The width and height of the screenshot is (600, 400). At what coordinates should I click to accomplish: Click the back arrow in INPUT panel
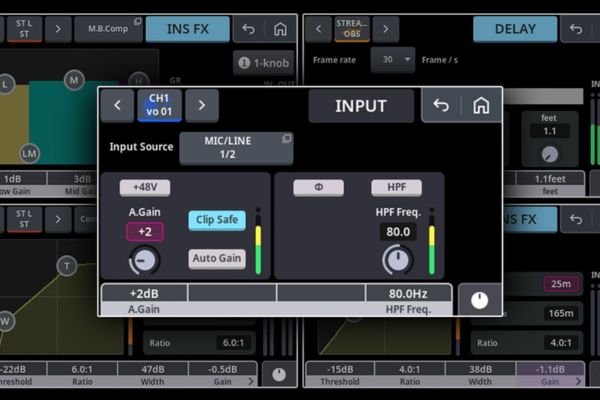(440, 105)
